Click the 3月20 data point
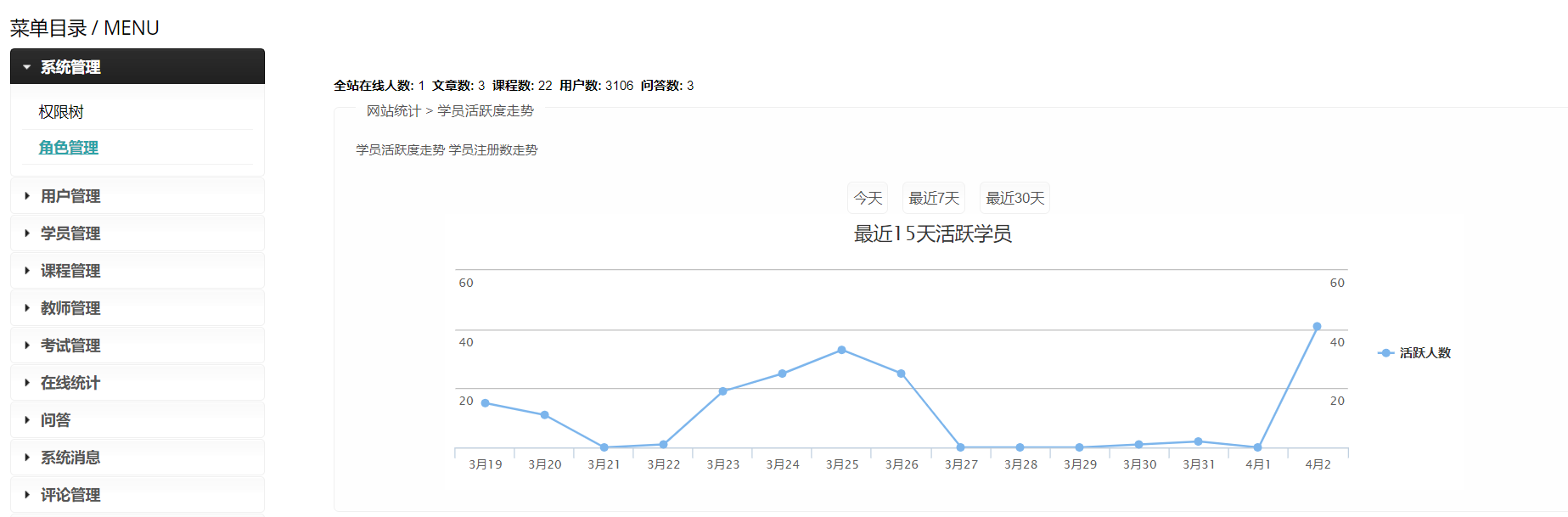Screen dimensions: 1568x517 pos(544,415)
